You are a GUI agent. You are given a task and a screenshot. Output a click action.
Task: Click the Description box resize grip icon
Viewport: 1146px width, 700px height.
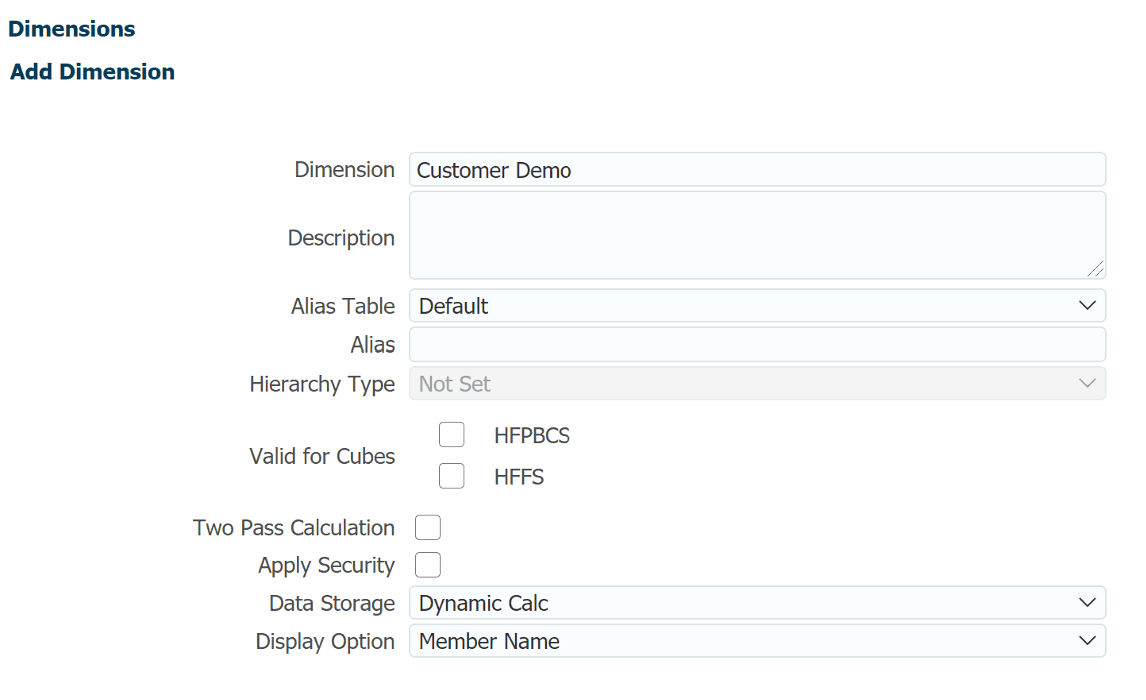(x=1098, y=268)
